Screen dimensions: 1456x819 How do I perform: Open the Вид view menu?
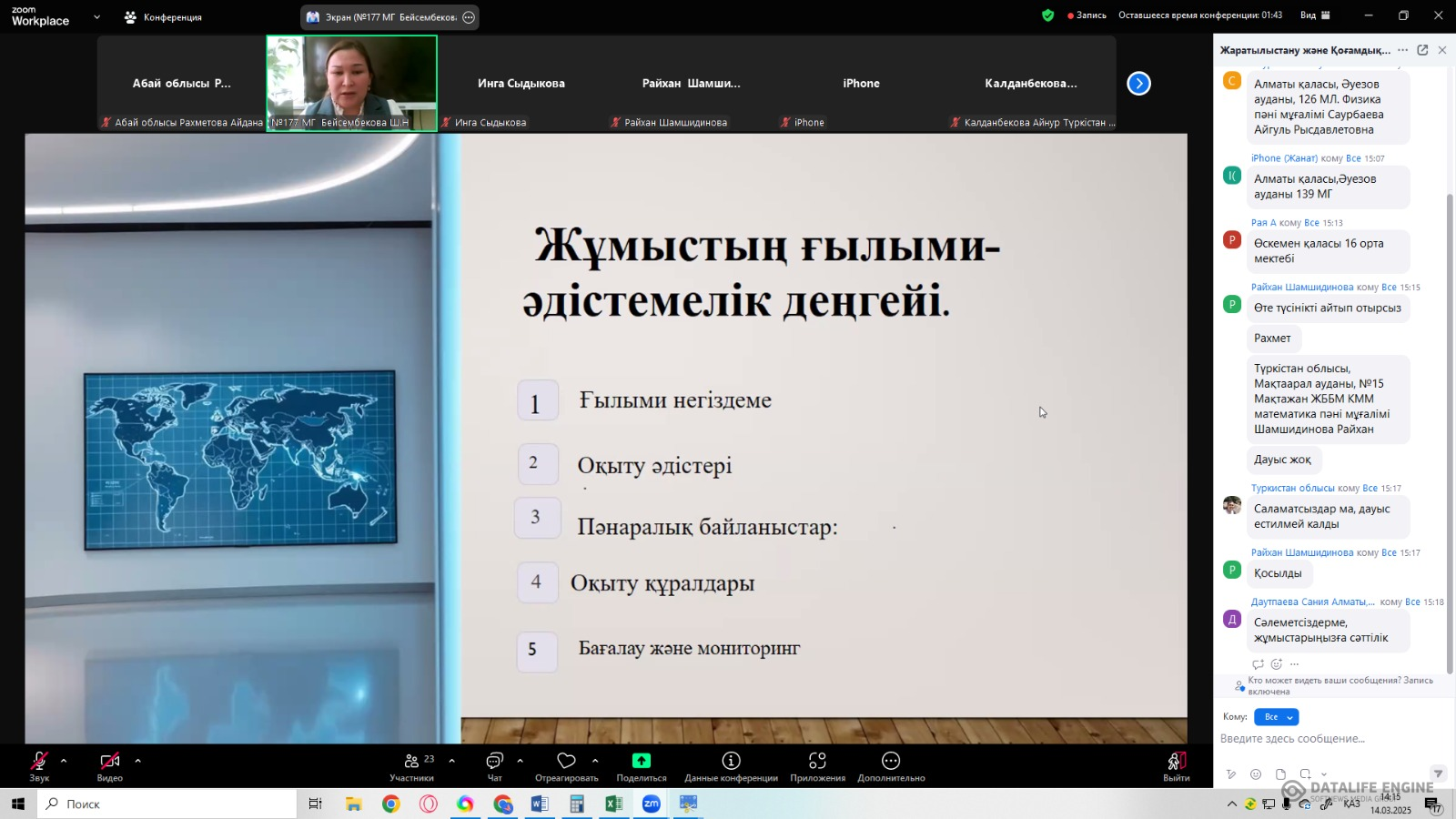click(1315, 15)
